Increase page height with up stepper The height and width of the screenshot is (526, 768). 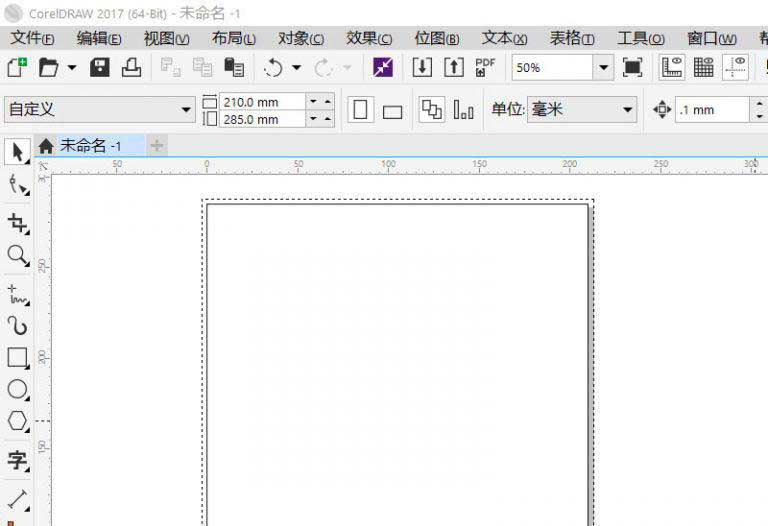328,119
